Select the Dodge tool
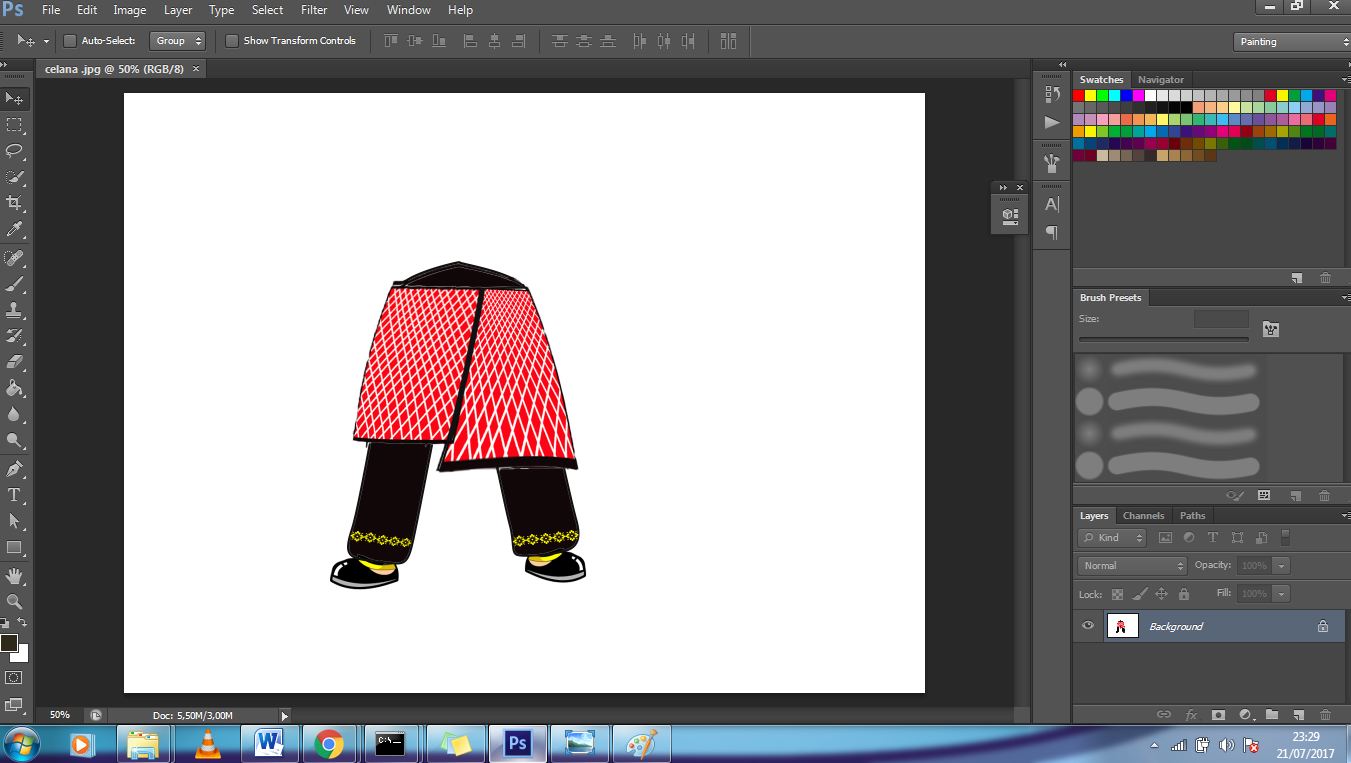The image size is (1351, 763). [x=15, y=440]
